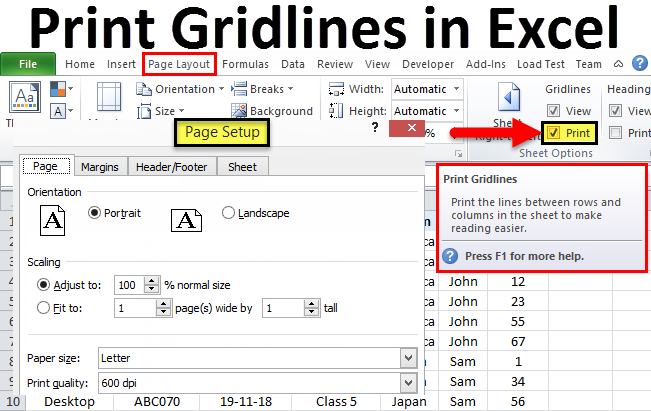
Task: Switch to the Header/Footer tab
Action: [171, 167]
